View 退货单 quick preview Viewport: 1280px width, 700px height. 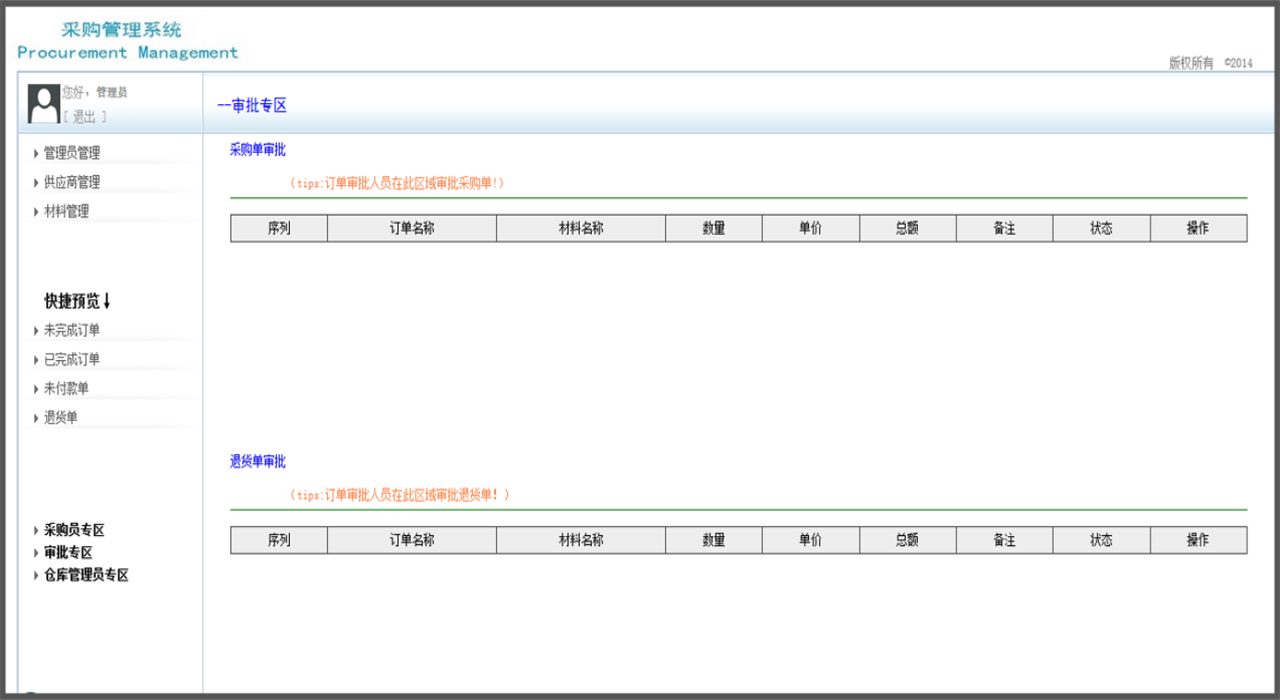60,417
